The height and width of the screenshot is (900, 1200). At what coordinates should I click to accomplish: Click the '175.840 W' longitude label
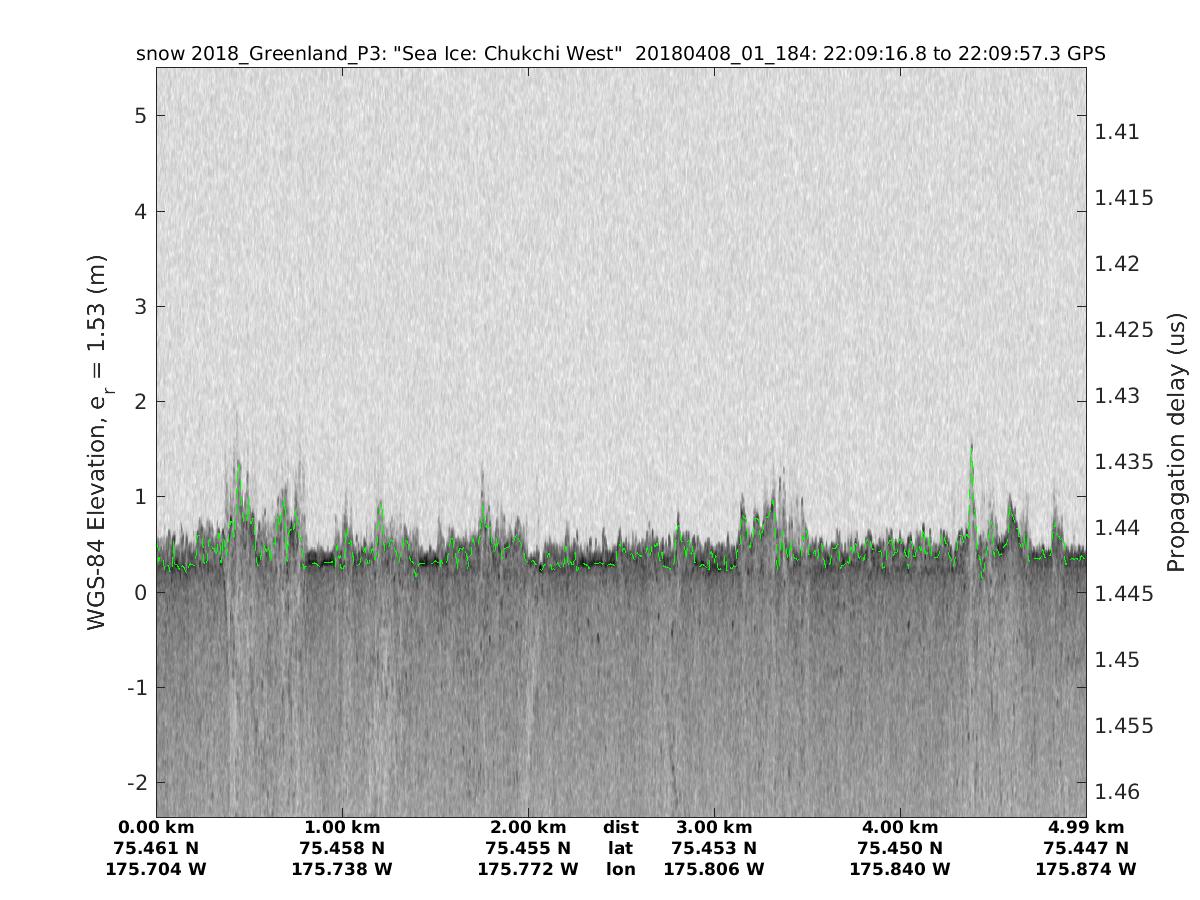click(x=900, y=869)
